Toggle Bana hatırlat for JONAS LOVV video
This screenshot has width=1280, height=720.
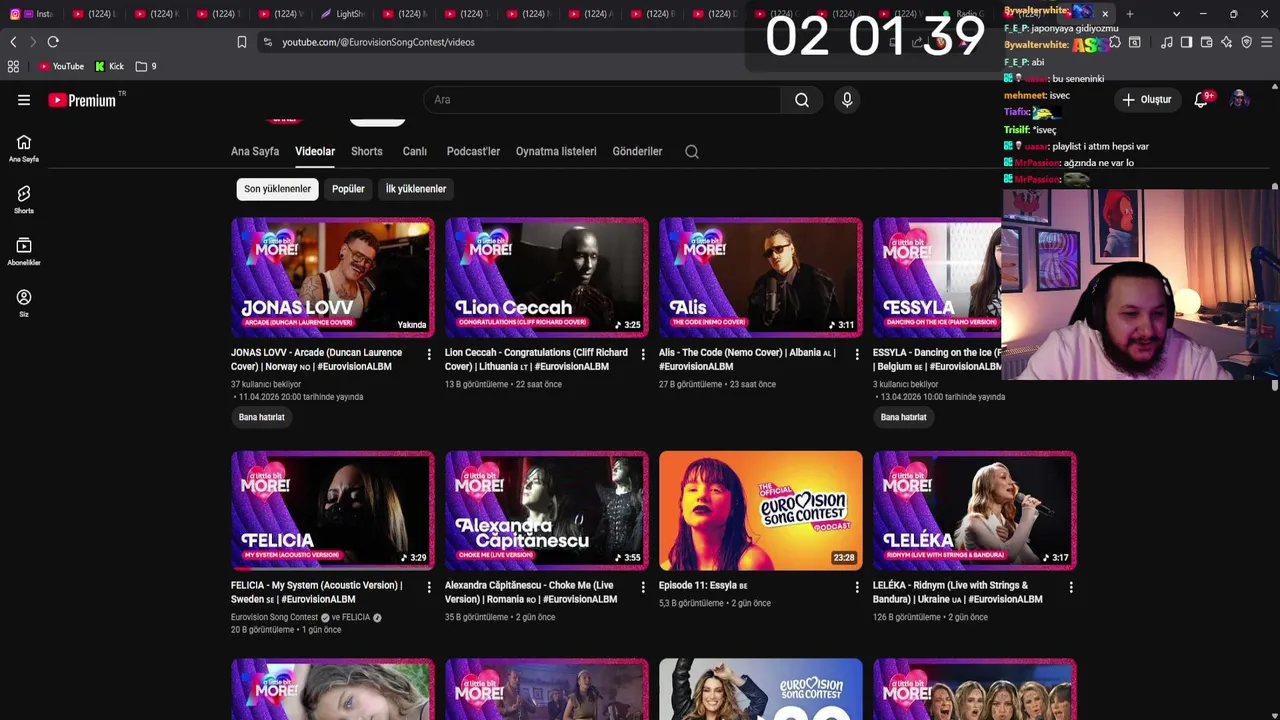coord(262,417)
